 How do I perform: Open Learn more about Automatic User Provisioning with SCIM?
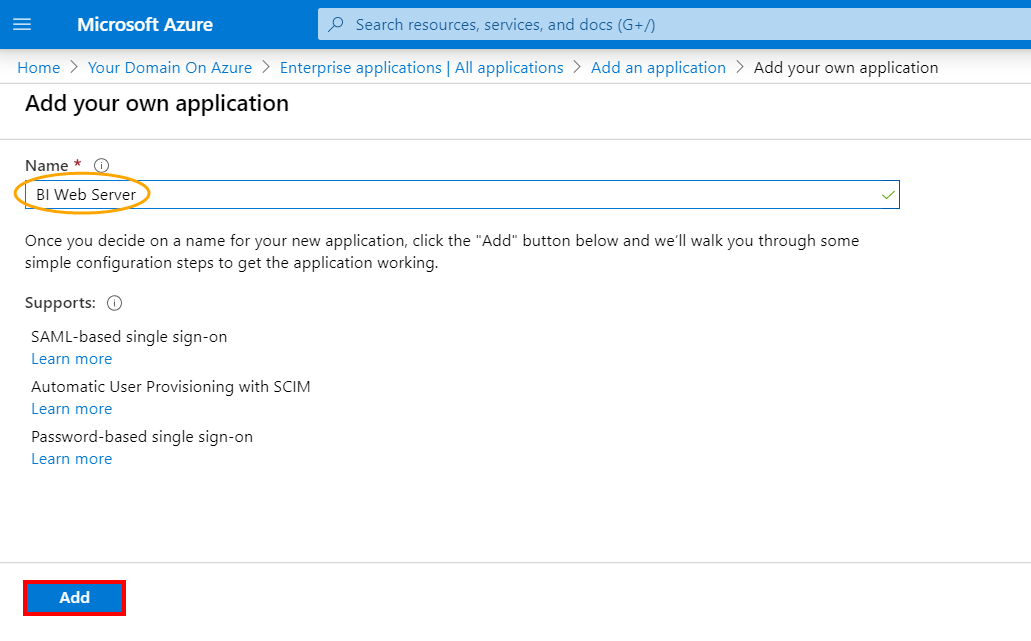[71, 408]
